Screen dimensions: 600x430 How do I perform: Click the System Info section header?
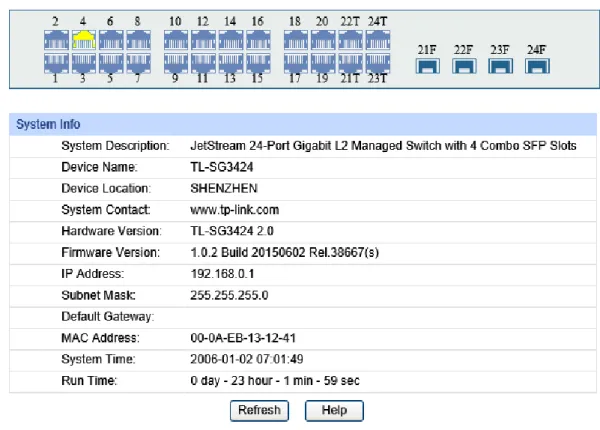tap(303, 124)
